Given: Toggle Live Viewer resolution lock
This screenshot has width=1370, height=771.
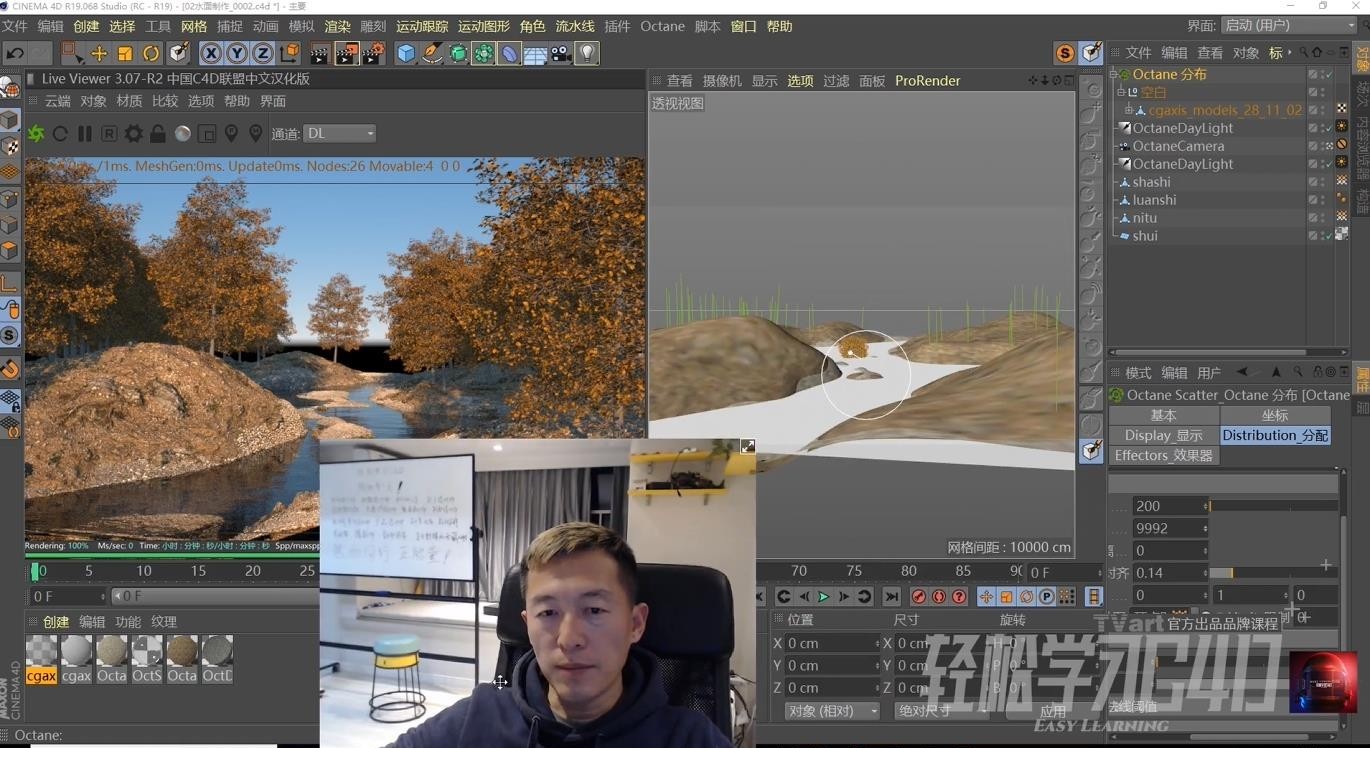Looking at the screenshot, I should (x=158, y=133).
